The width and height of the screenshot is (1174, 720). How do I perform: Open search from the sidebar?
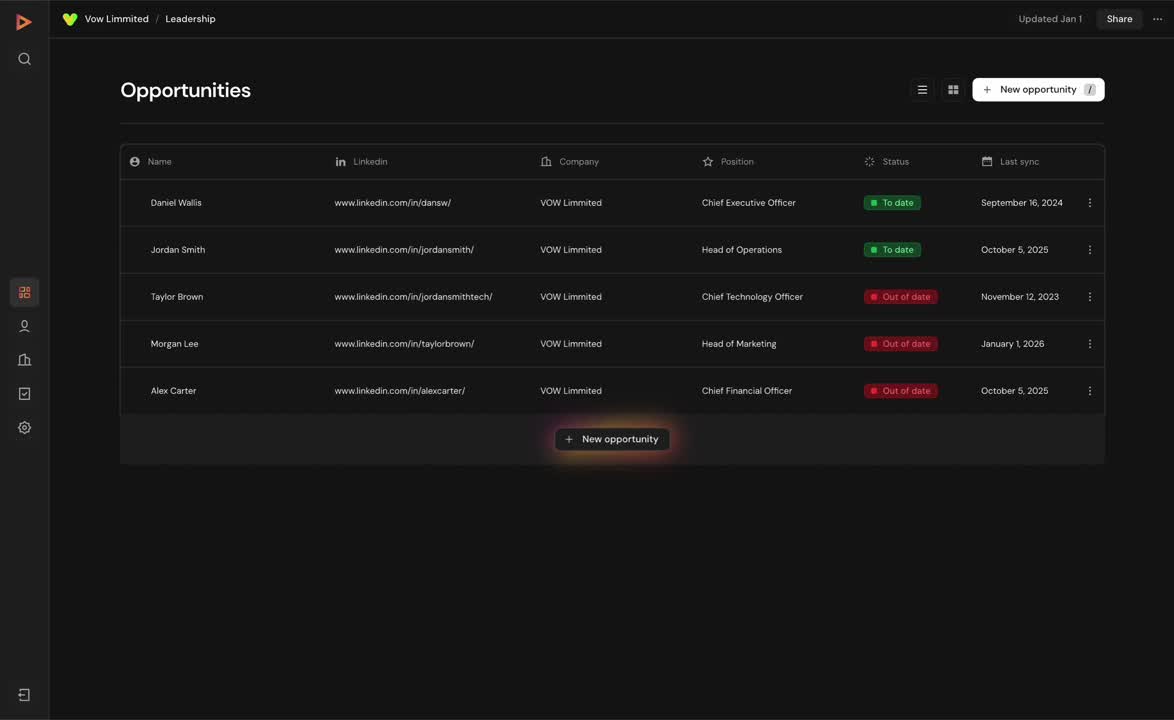[24, 58]
